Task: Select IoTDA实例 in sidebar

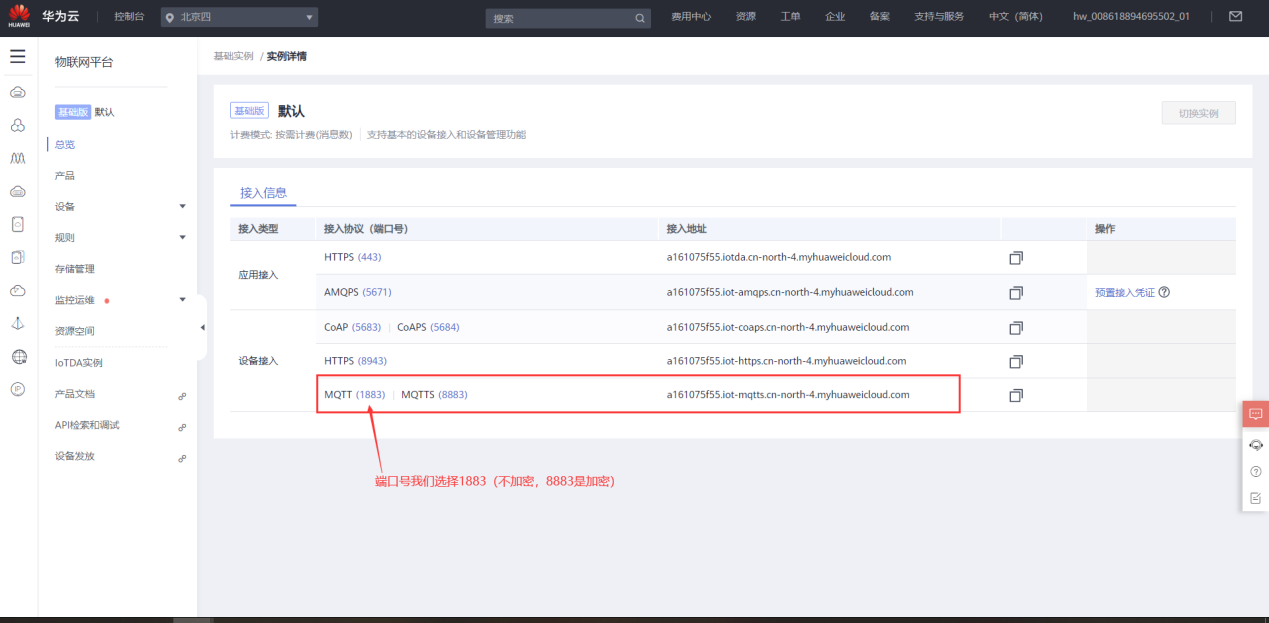Action: [x=79, y=362]
